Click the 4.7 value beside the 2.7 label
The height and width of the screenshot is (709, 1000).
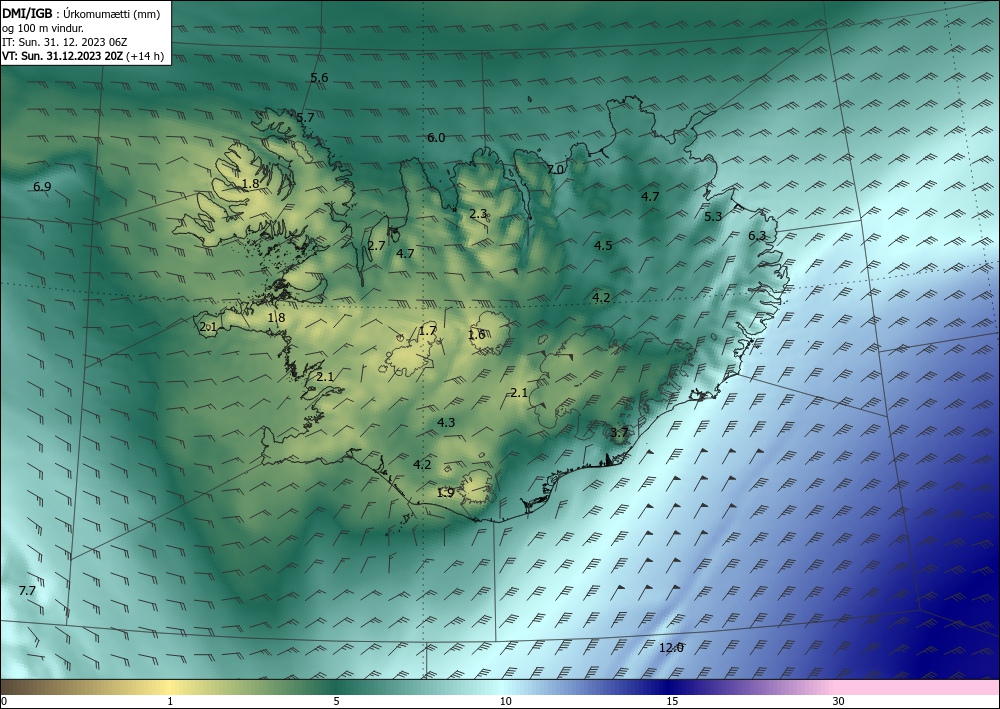405,253
